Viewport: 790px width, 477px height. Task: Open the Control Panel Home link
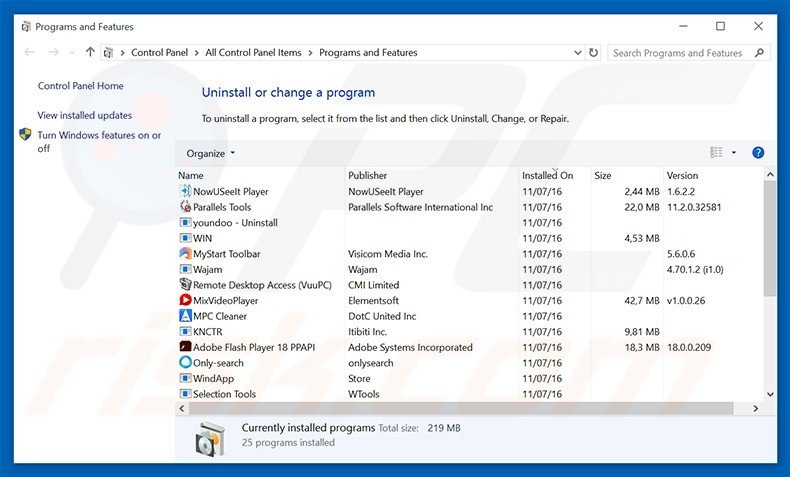pyautogui.click(x=81, y=86)
